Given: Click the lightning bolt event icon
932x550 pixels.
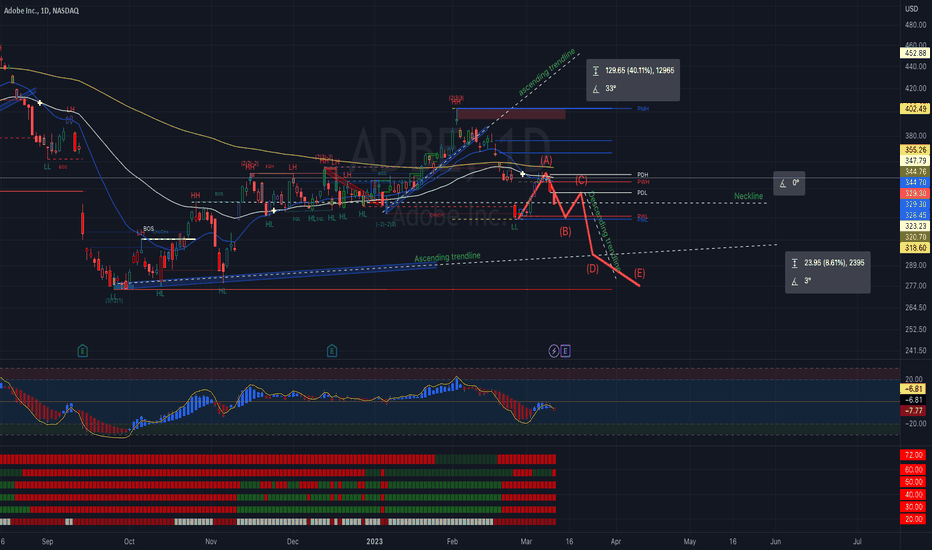Looking at the screenshot, I should pyautogui.click(x=553, y=351).
